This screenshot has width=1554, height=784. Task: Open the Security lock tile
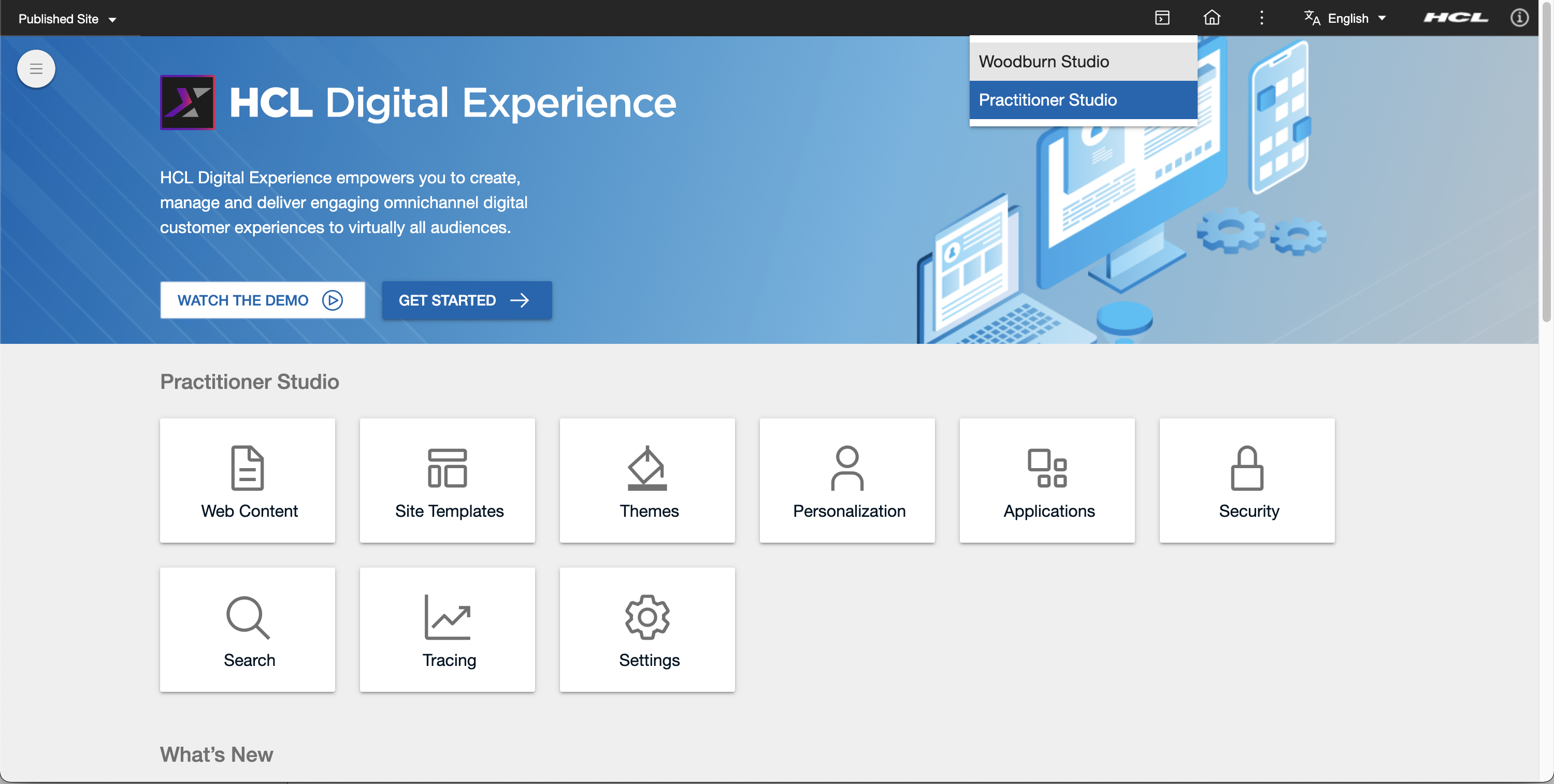[1246, 480]
